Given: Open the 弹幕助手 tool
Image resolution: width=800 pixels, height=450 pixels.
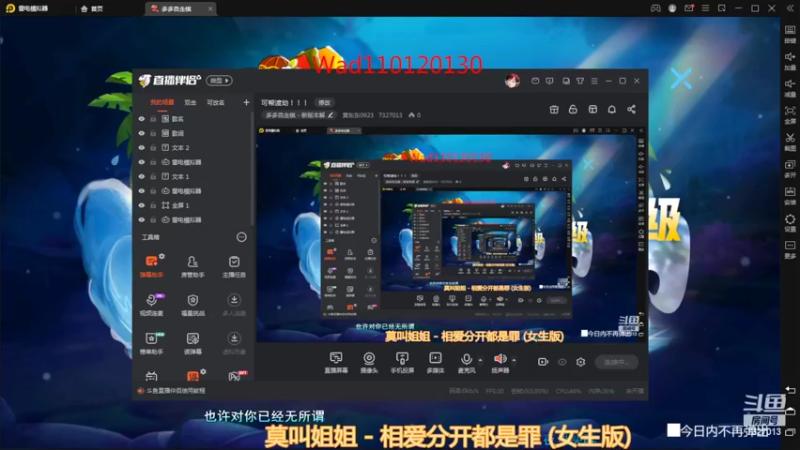Looking at the screenshot, I should tap(152, 266).
